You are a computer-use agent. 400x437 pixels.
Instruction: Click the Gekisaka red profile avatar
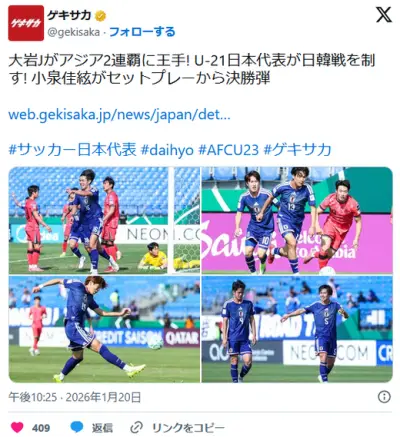tap(26, 23)
